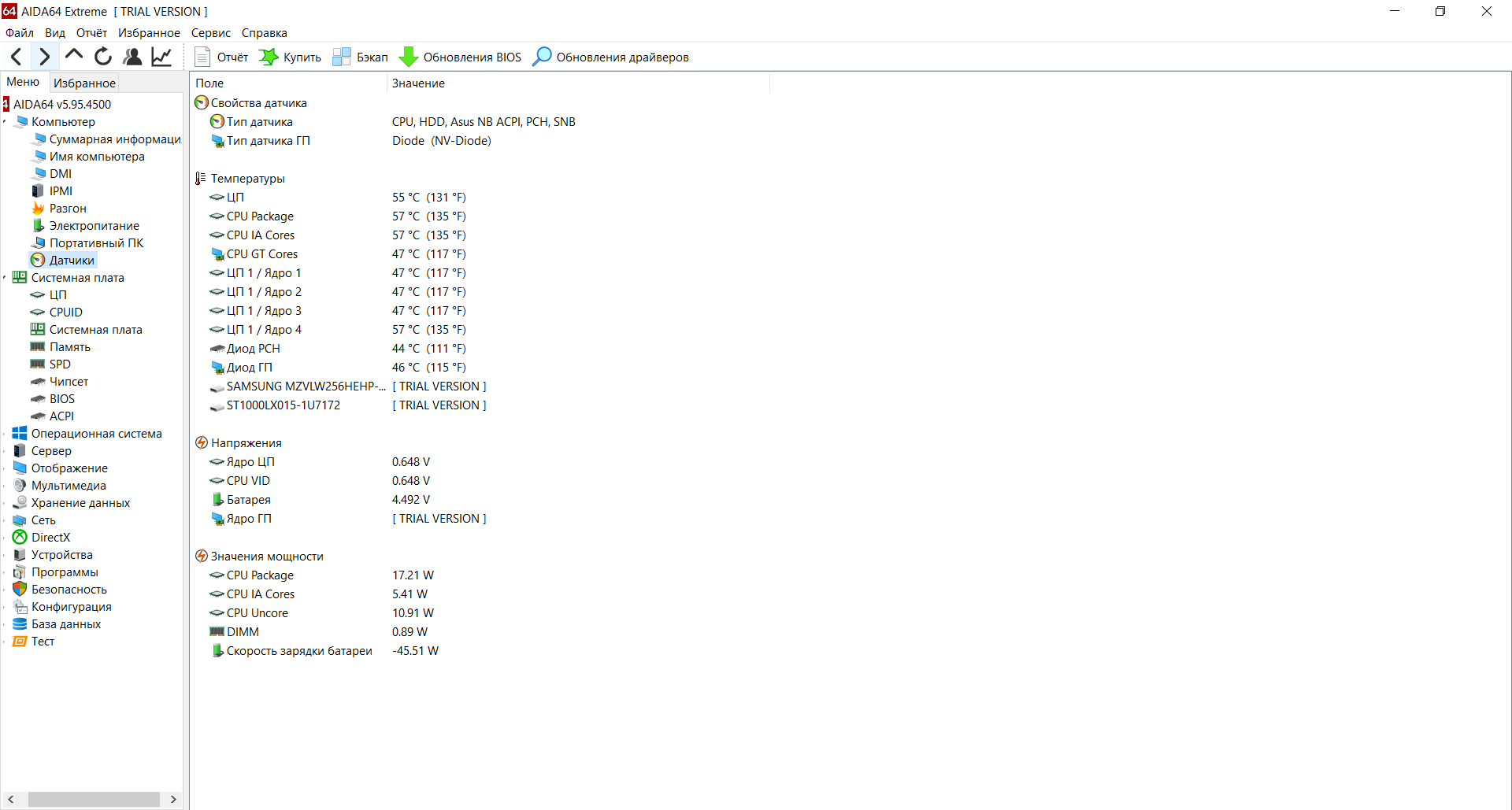Select the Диод PCH row
The image size is (1512, 810).
pyautogui.click(x=339, y=349)
